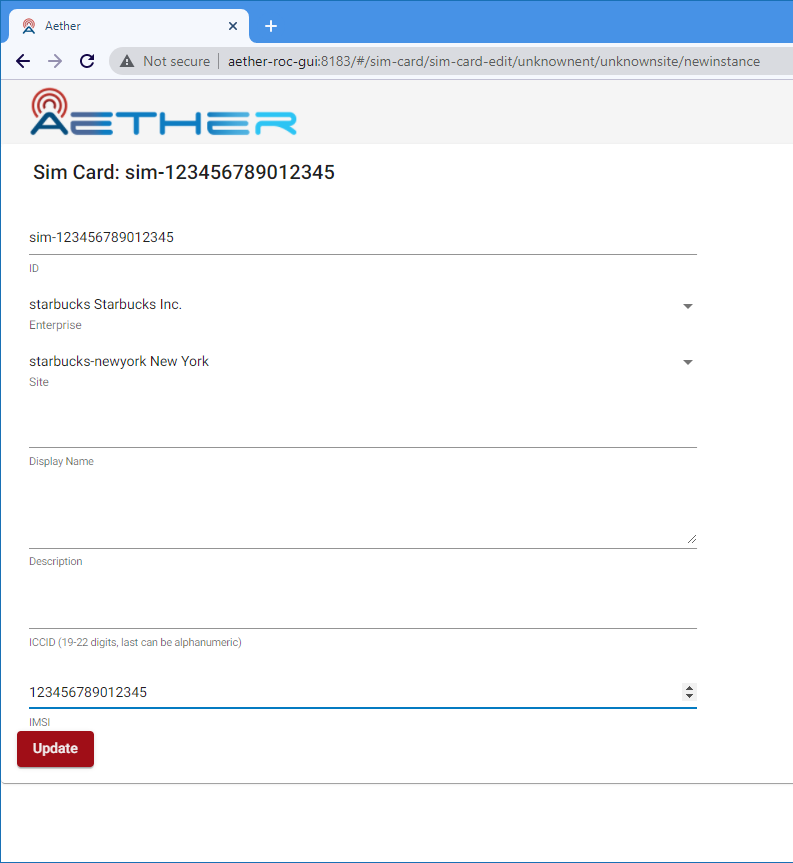
Task: Decrease IMSI value with down stepper
Action: click(x=689, y=696)
